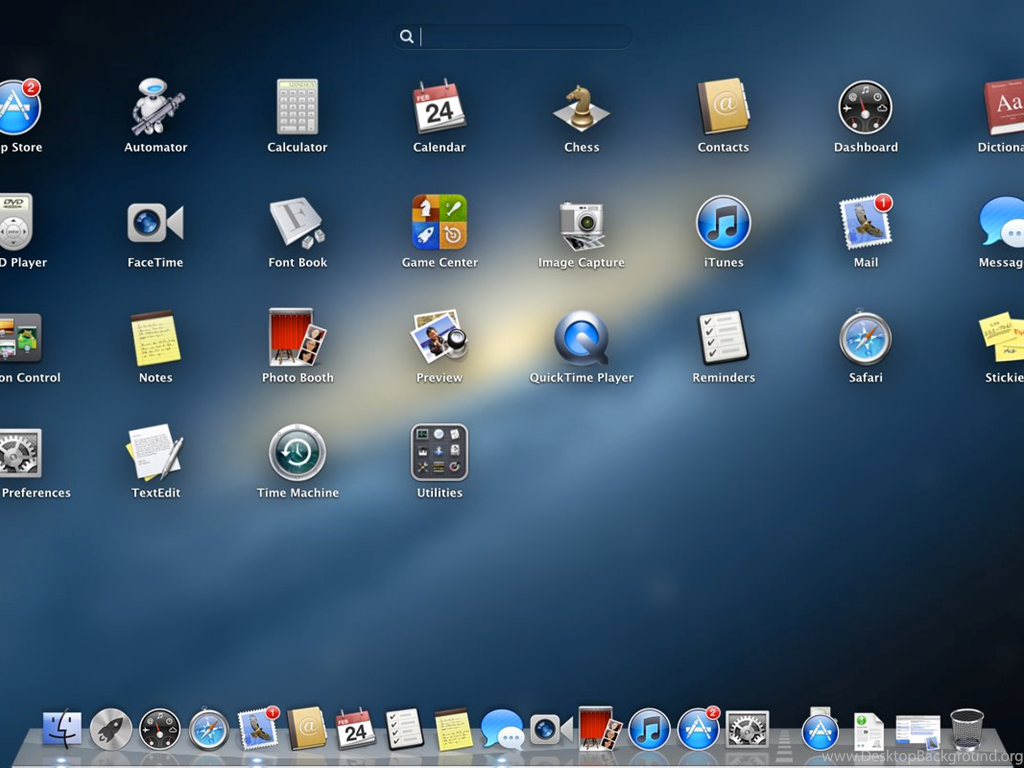Open App Store from the Launchpad grid
Screen dimensions: 1024x768
tap(20, 106)
